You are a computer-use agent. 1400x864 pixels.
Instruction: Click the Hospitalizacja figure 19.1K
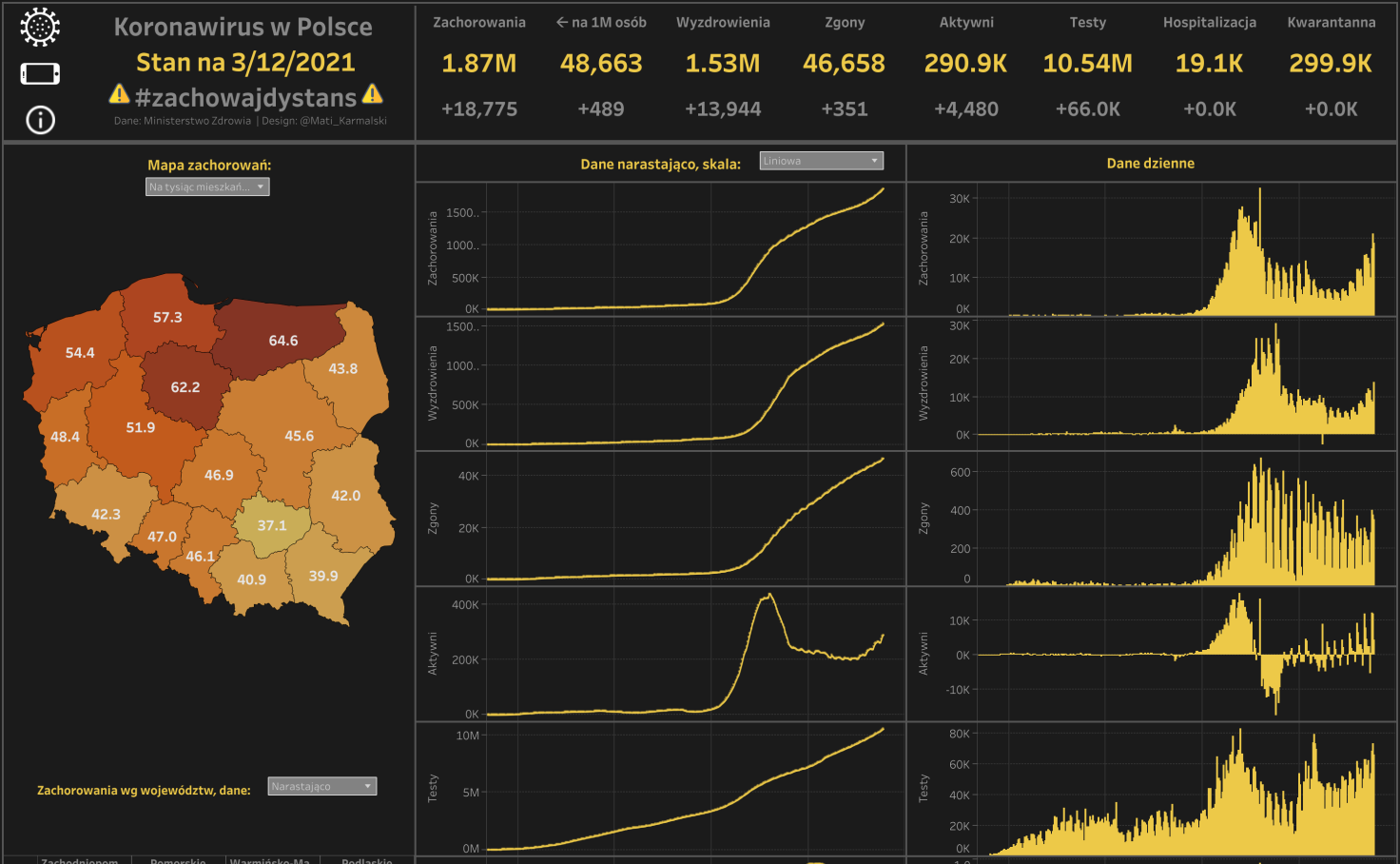click(x=1209, y=64)
